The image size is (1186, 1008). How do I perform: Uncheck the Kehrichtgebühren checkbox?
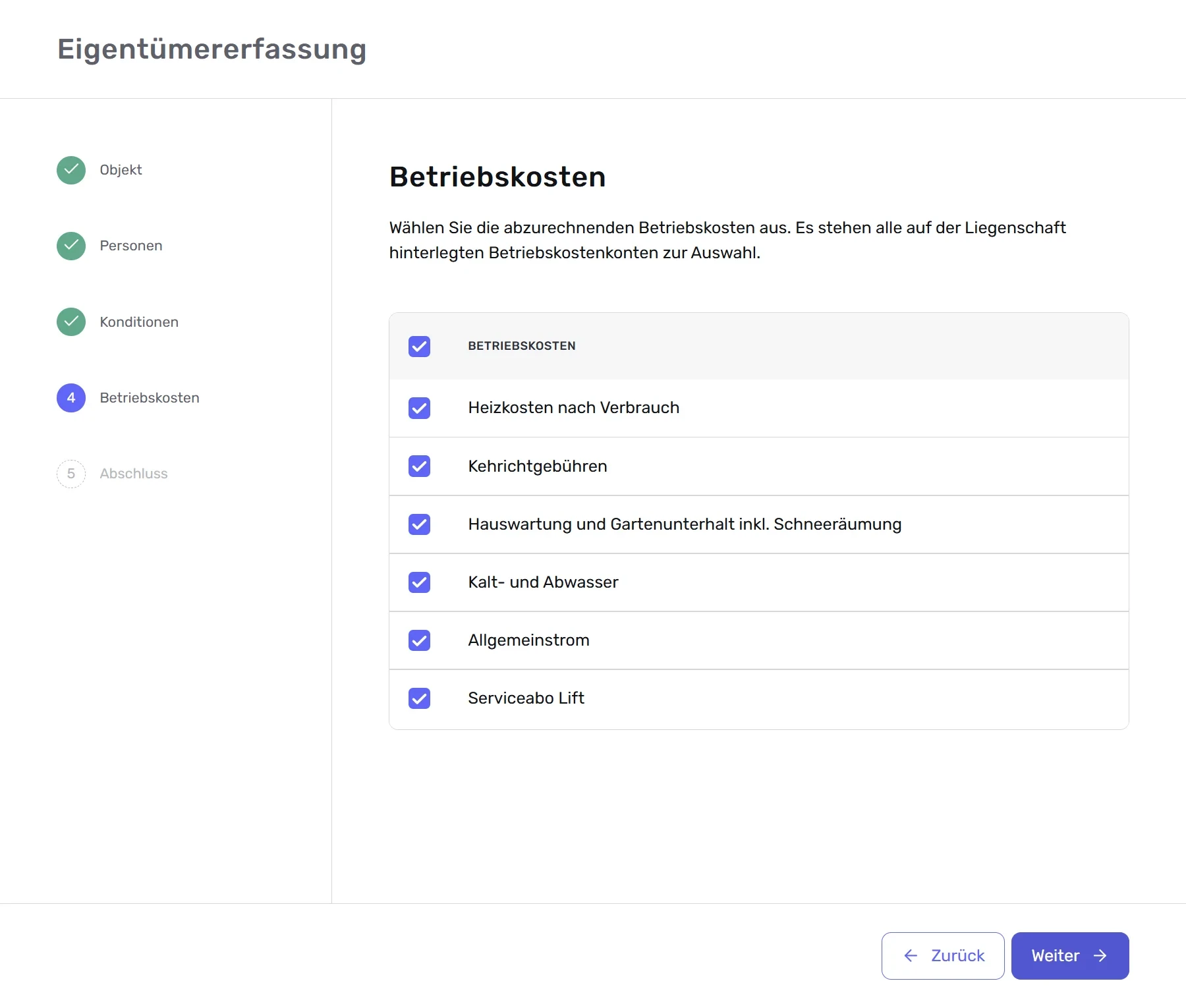[419, 466]
